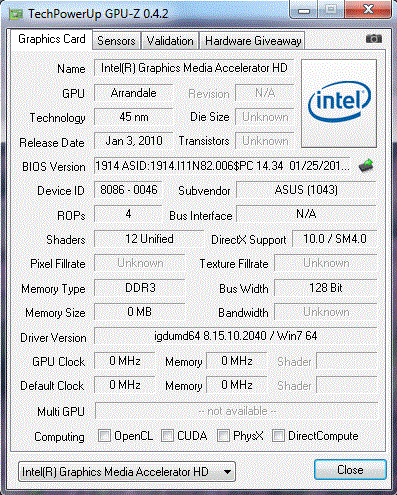This screenshot has width=397, height=495.
Task: Click the Technology field showing 45 nm
Action: point(134,117)
